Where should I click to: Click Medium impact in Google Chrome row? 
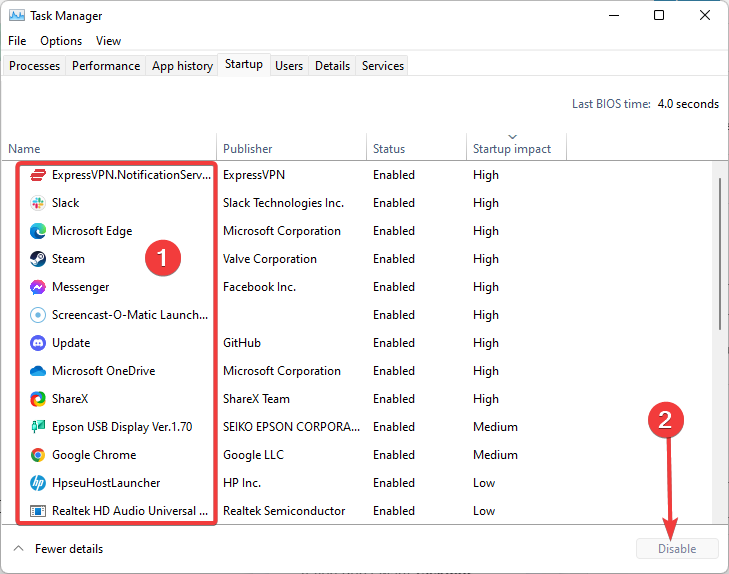coord(495,455)
